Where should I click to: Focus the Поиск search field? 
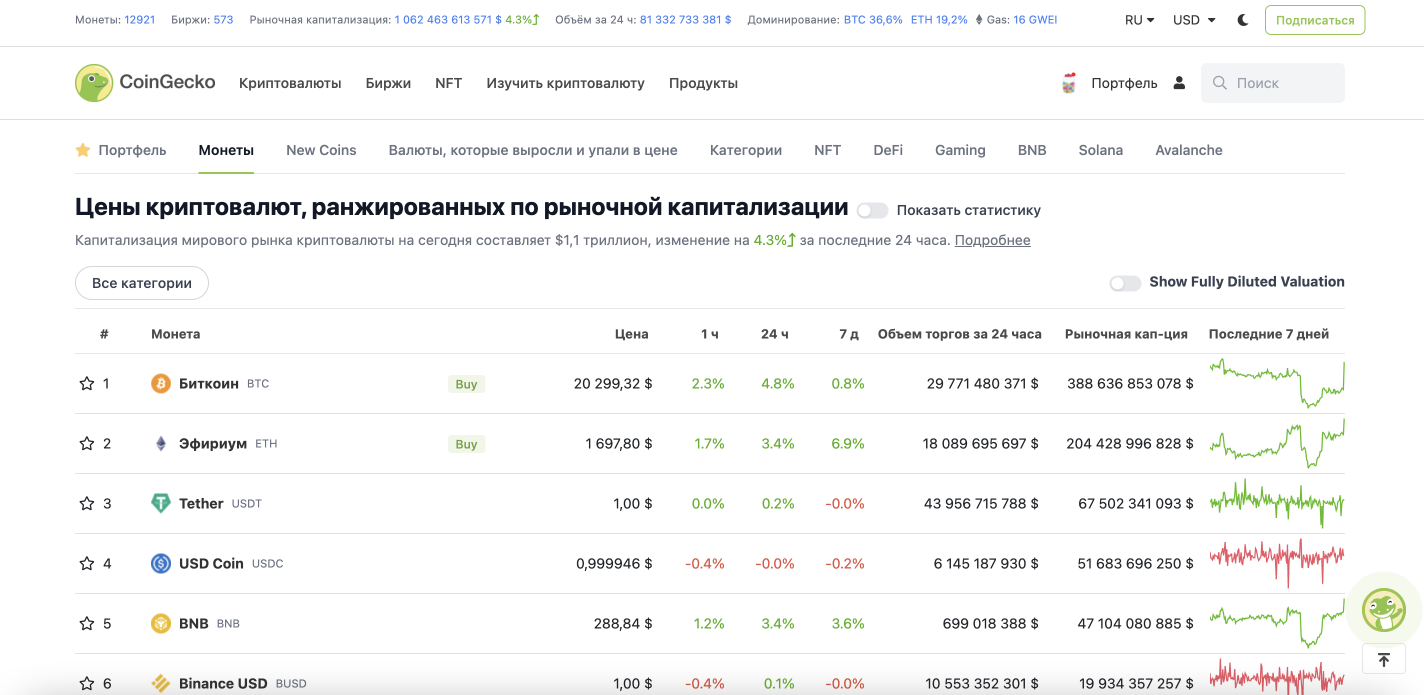[x=1285, y=83]
